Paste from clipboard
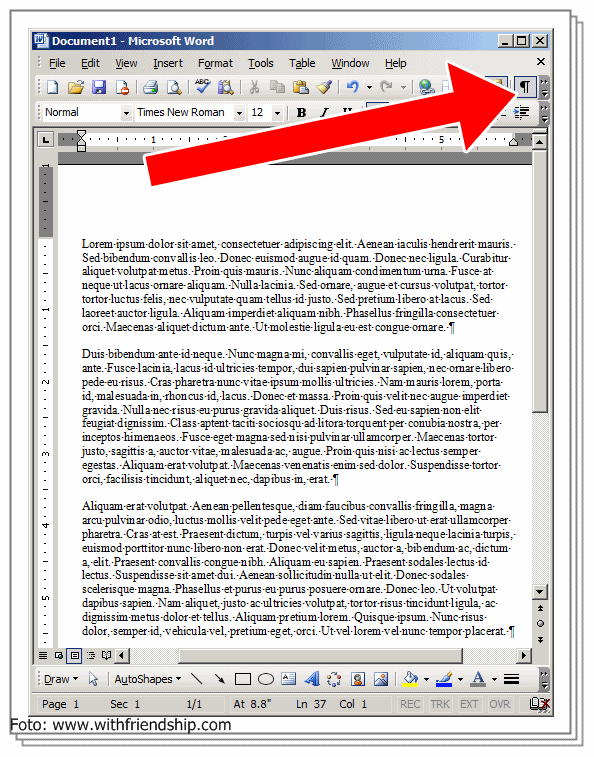 click(x=300, y=87)
